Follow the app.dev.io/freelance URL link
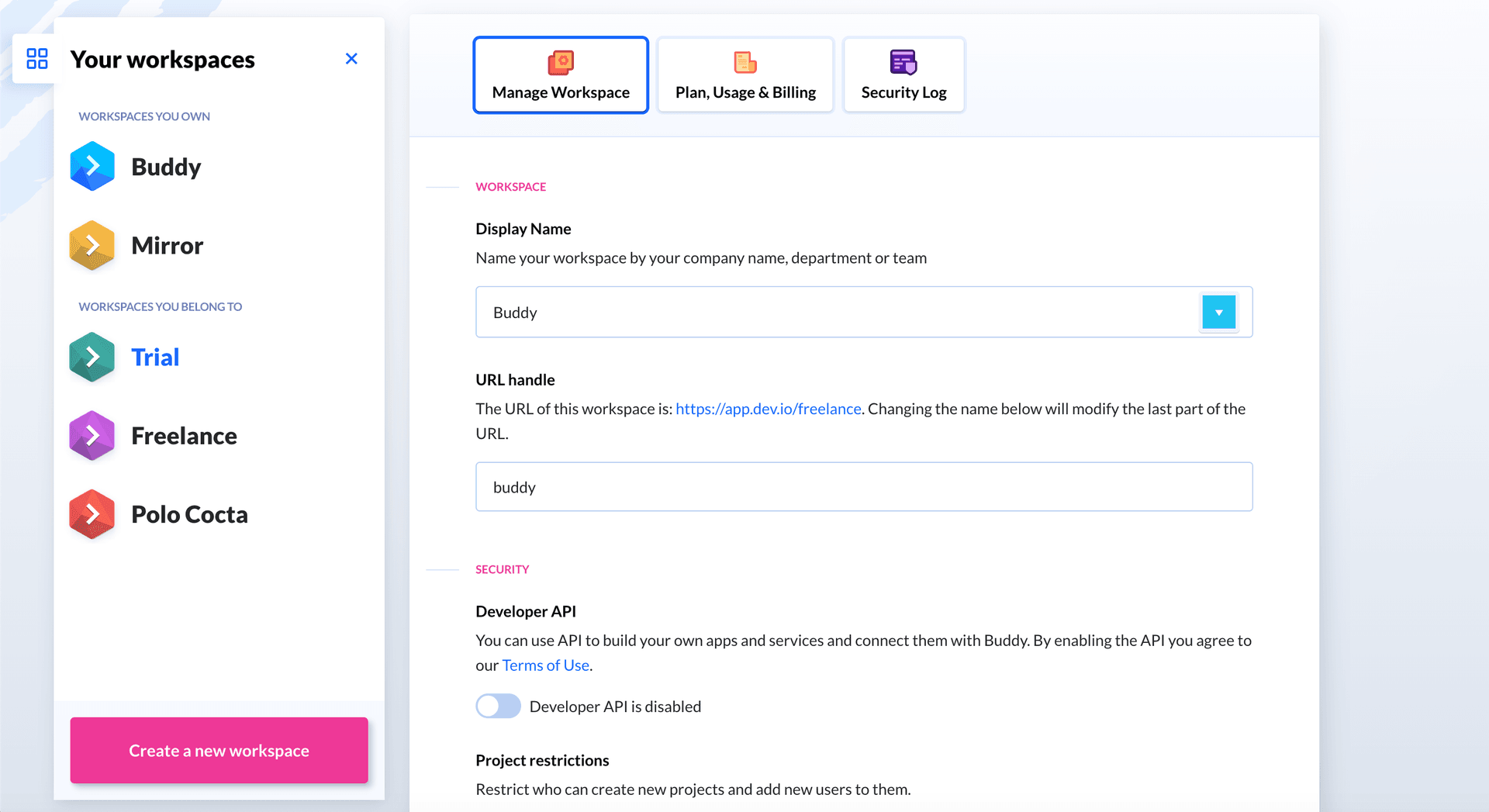The height and width of the screenshot is (812, 1489). tap(768, 409)
